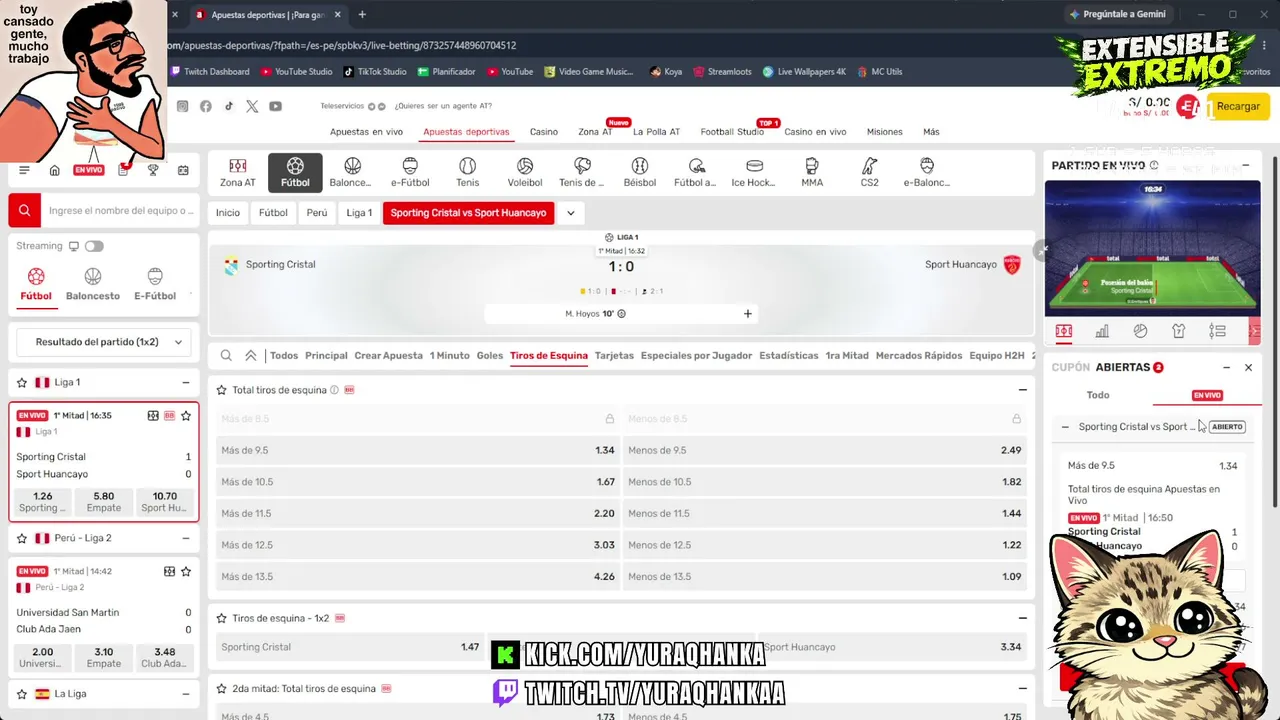Open the trophy icon in left sidebar

point(153,170)
